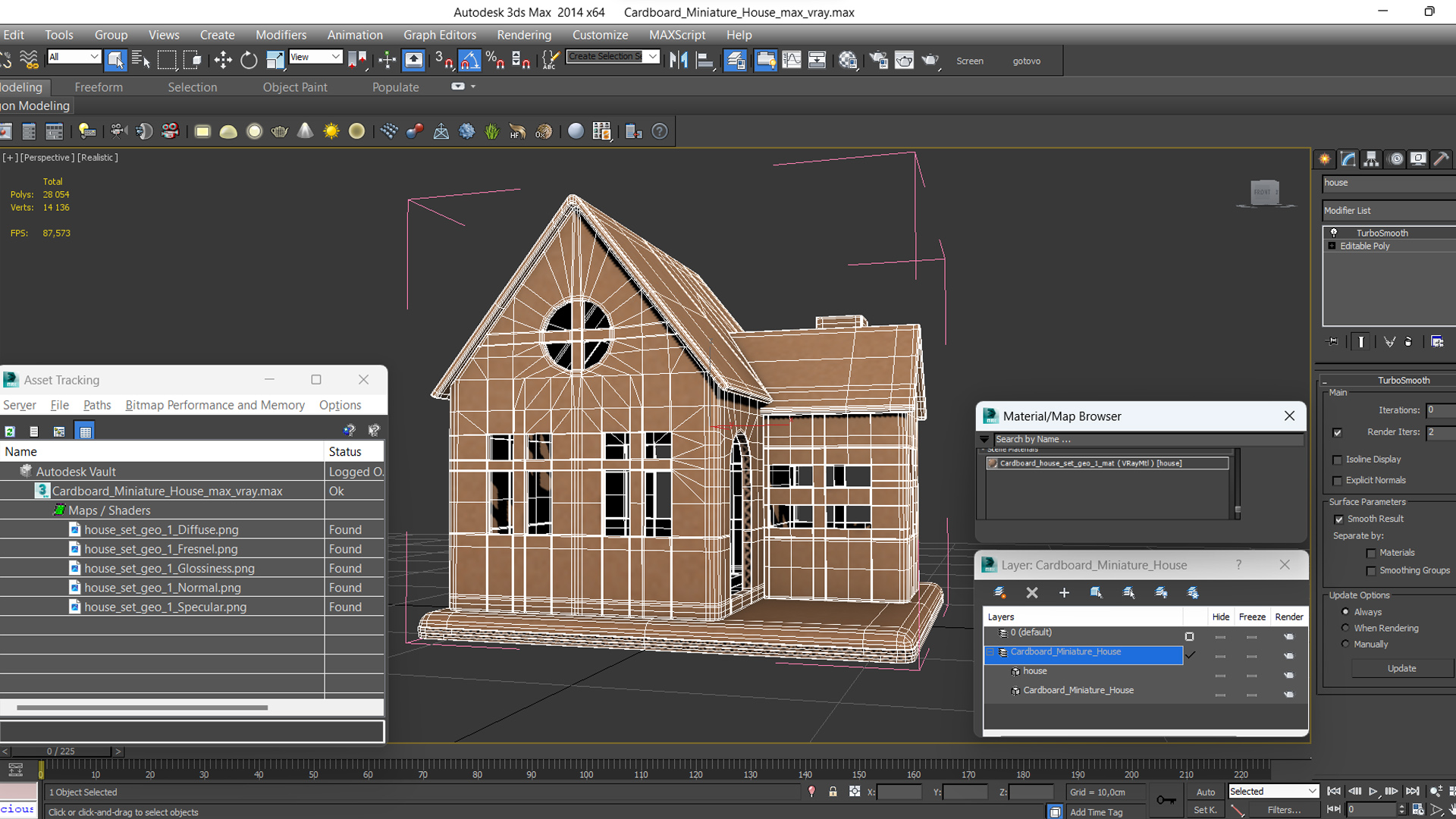The image size is (1456, 819).
Task: Open the MAXScript menu
Action: coord(677,35)
